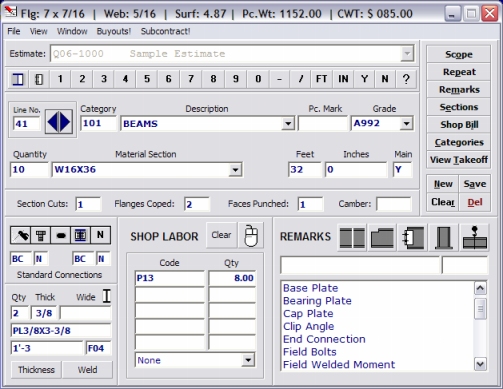Screen dimensions: 503x389
Task: Click the I-beam section icon in keypad row
Action: [x=18, y=79]
